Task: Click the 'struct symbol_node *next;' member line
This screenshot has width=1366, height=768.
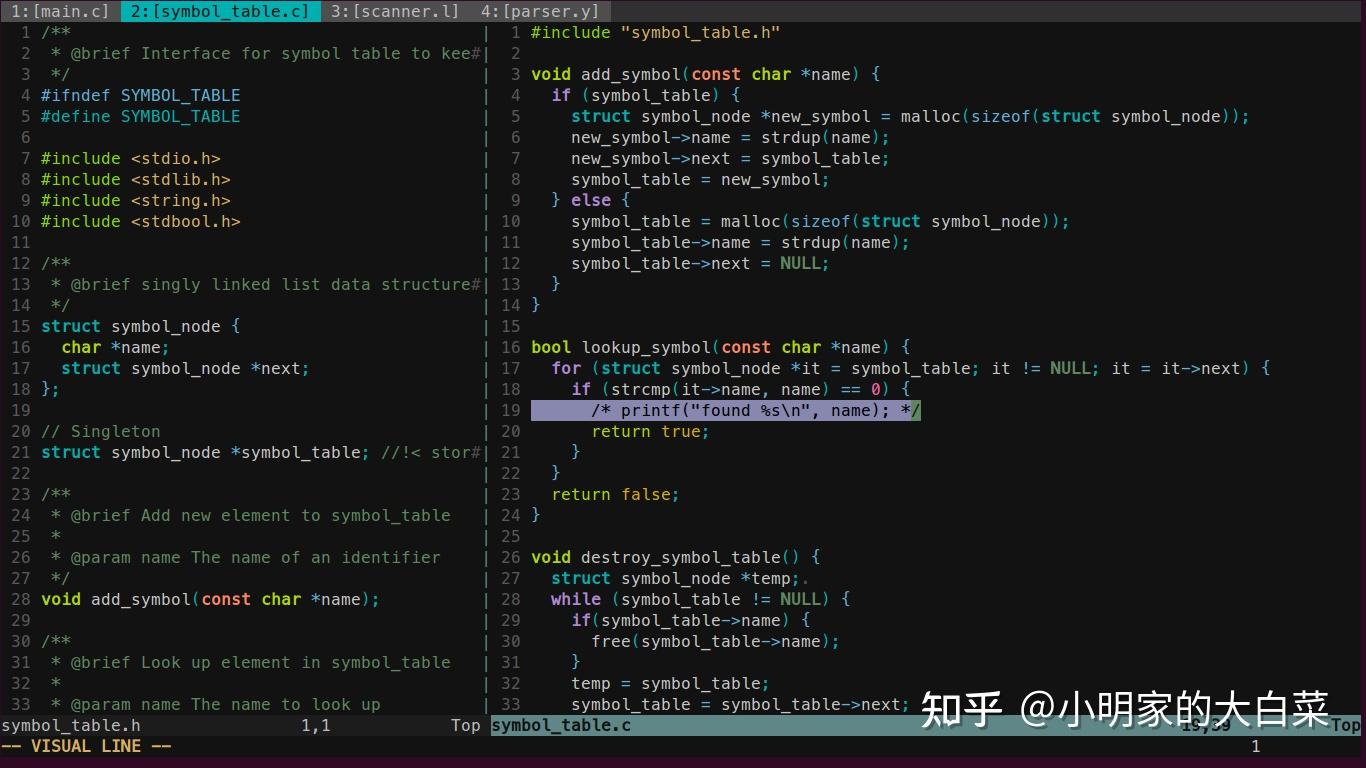Action: 186,368
